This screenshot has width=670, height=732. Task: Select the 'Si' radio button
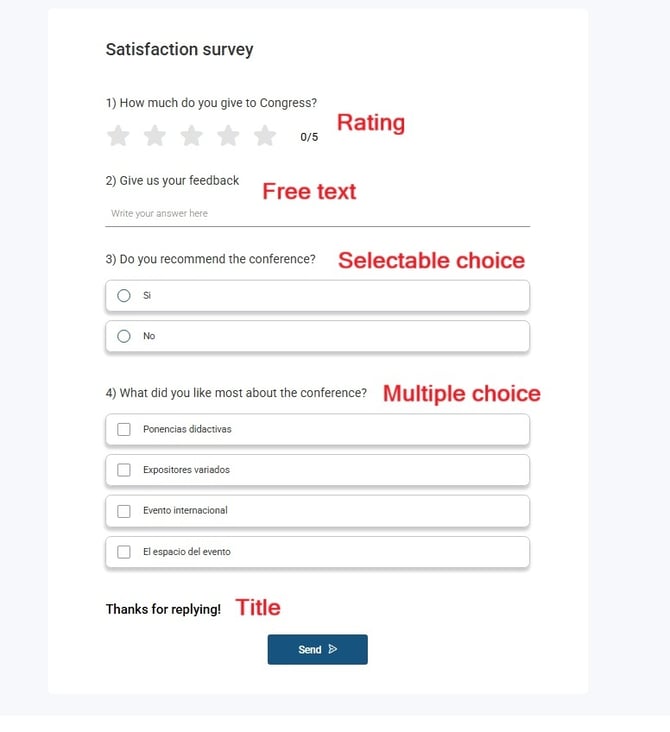(x=124, y=295)
